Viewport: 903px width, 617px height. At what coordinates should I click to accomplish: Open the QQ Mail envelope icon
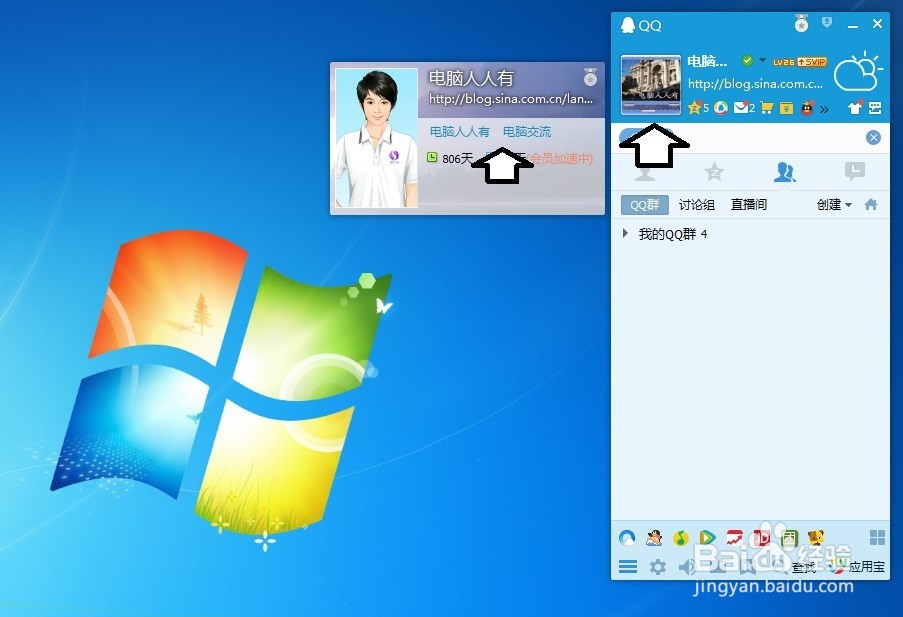(x=741, y=108)
